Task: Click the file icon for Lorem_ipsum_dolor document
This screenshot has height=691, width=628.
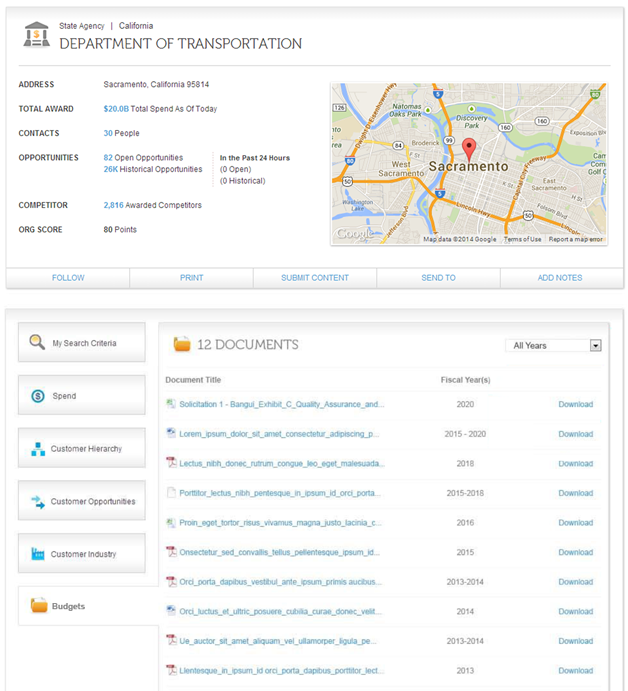Action: pyautogui.click(x=171, y=433)
